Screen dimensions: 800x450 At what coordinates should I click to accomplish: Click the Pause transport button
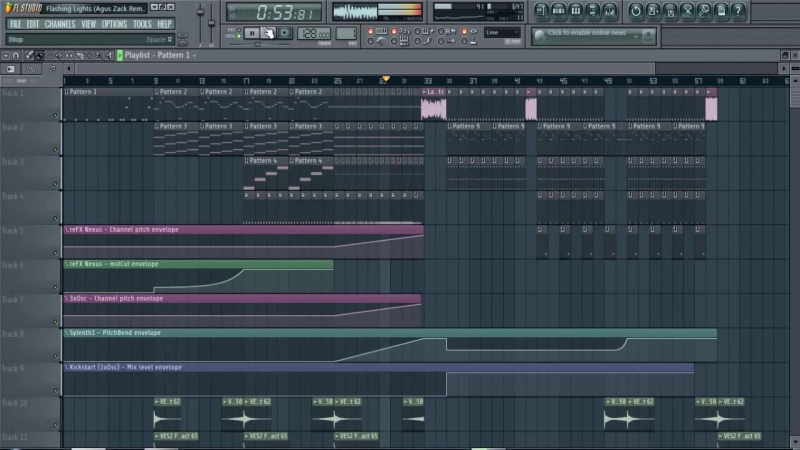click(252, 34)
